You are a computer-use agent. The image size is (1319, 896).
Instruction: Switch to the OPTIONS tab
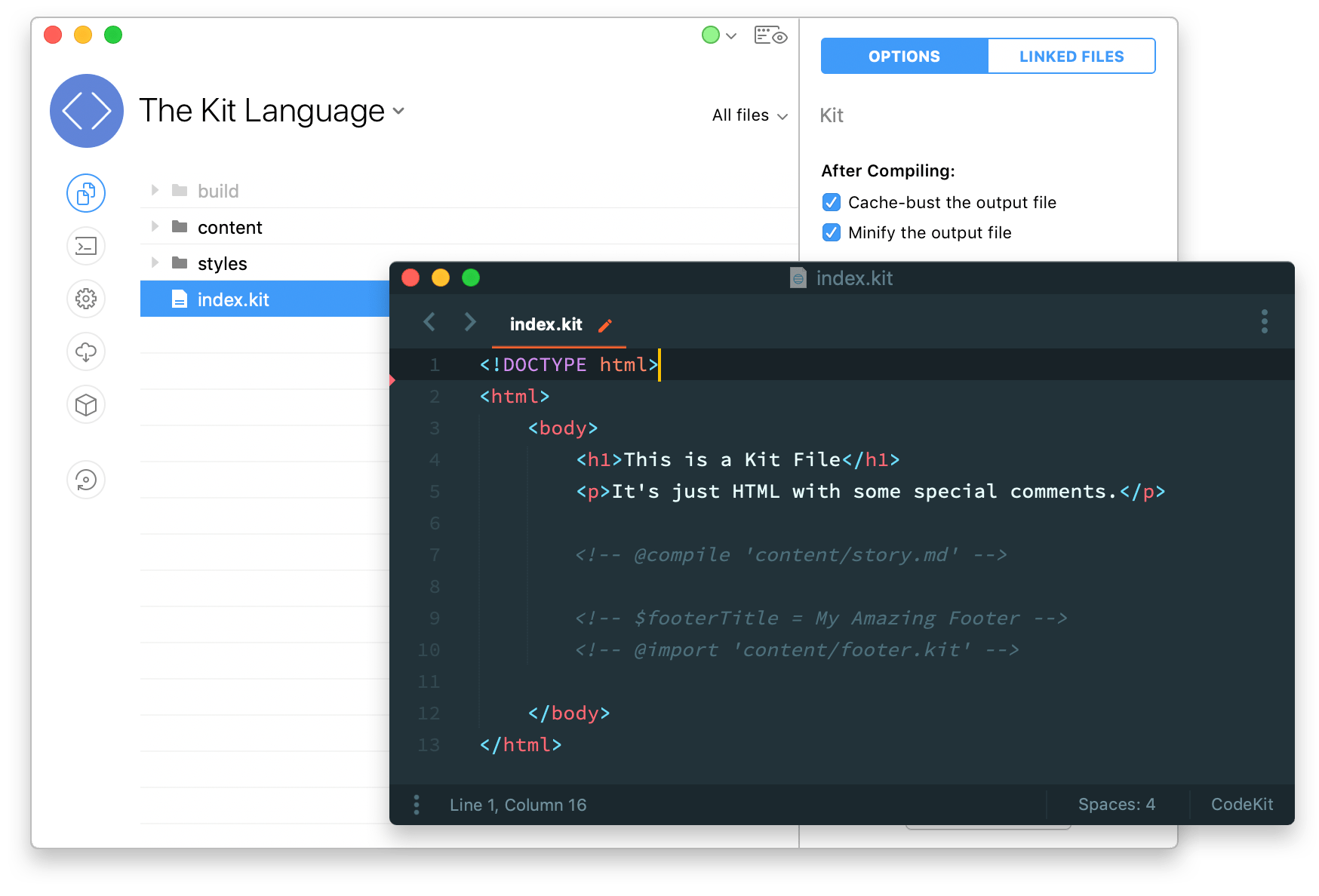tap(904, 56)
